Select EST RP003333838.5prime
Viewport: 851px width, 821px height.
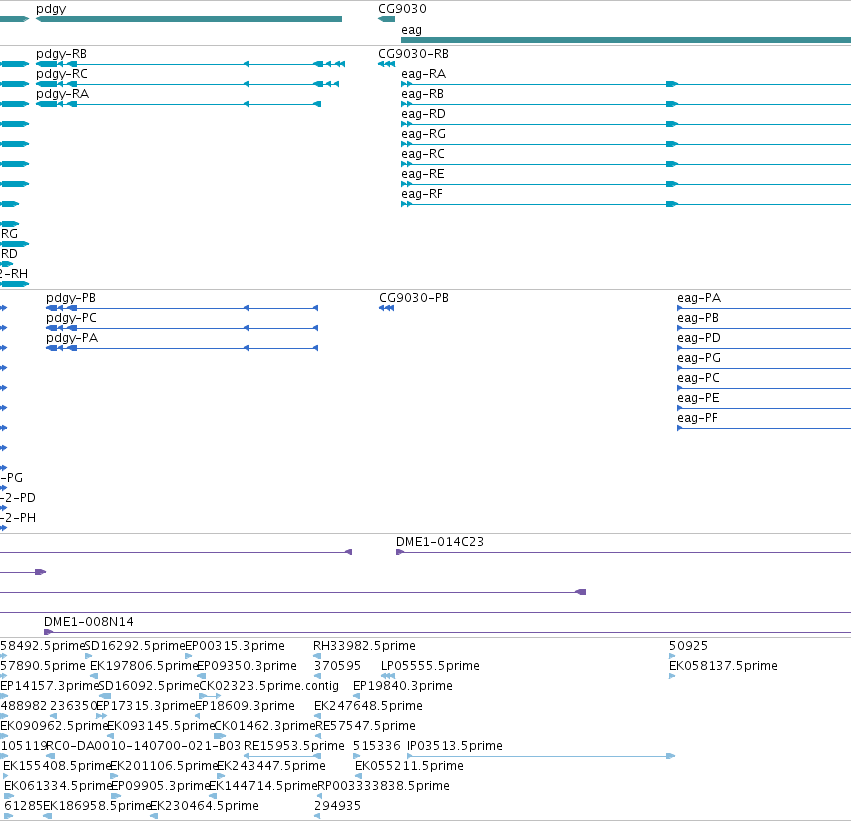tap(383, 786)
